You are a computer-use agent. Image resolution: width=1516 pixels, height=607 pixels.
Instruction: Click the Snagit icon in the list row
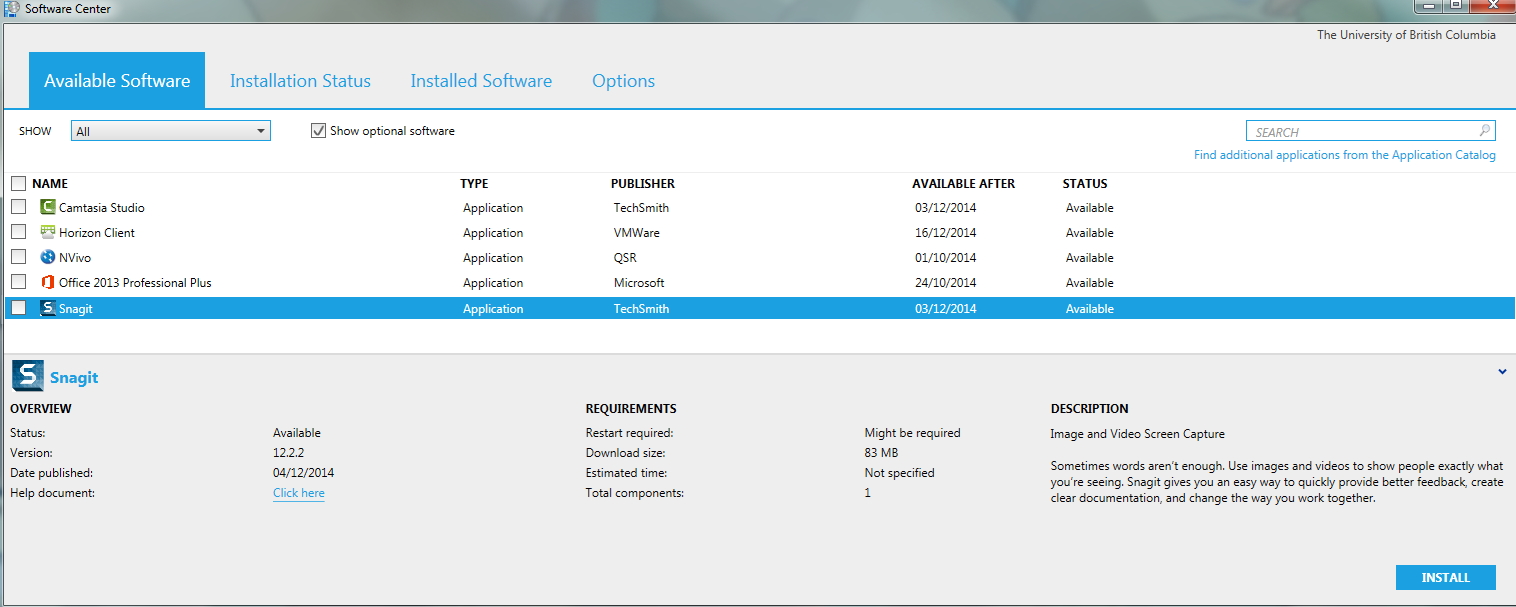[47, 309]
